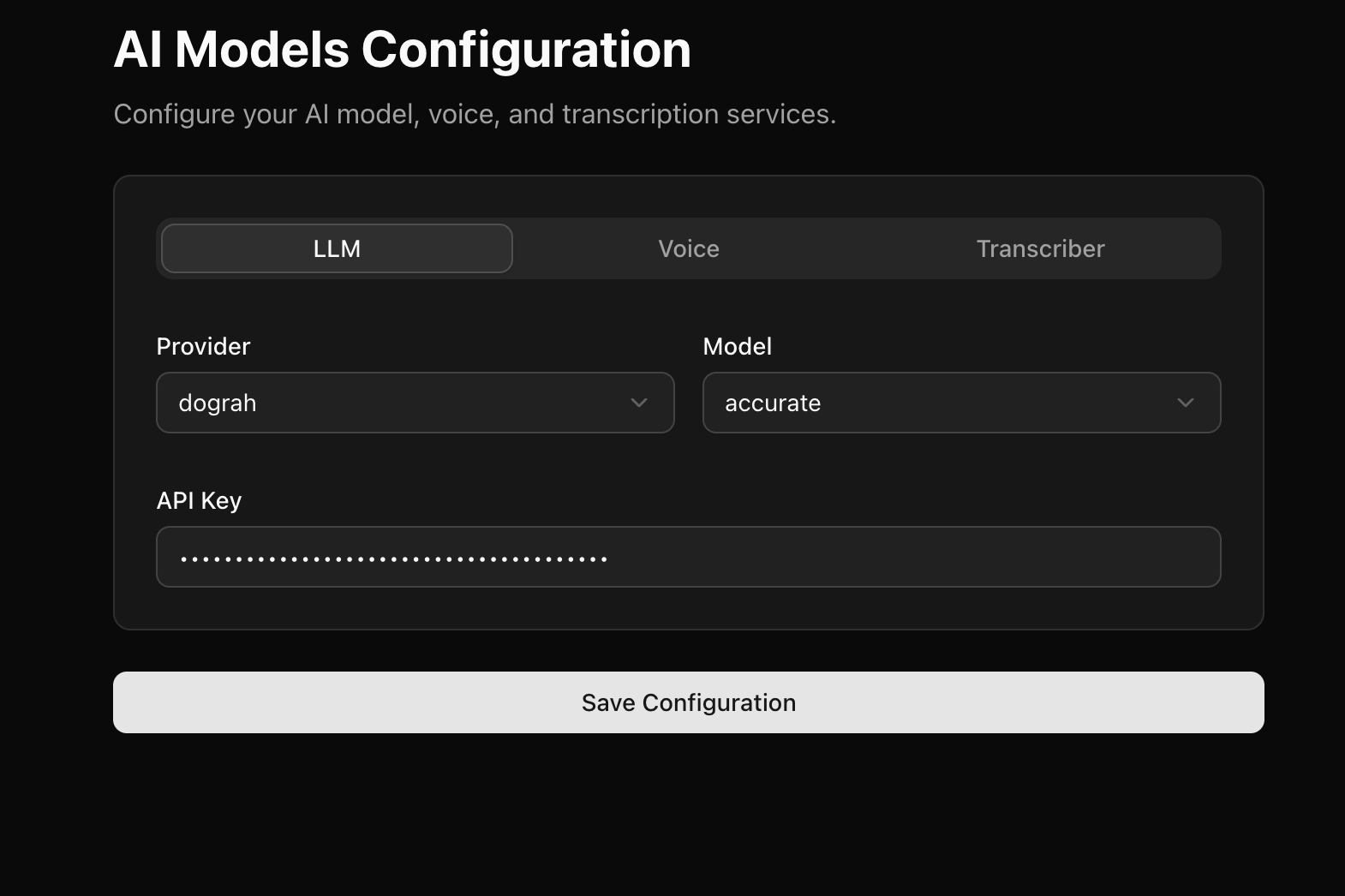Image resolution: width=1345 pixels, height=896 pixels.
Task: Switch to the Transcriber tab
Action: [1039, 248]
